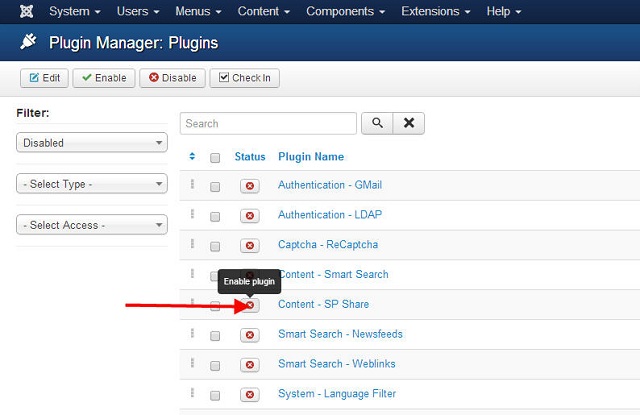Open the Select Type dropdown
Viewport: 640px width, 415px height.
tap(92, 184)
